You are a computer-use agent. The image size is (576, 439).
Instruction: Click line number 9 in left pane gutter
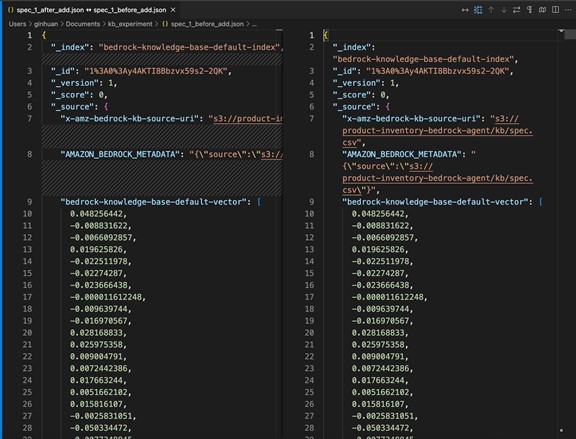[x=29, y=202]
